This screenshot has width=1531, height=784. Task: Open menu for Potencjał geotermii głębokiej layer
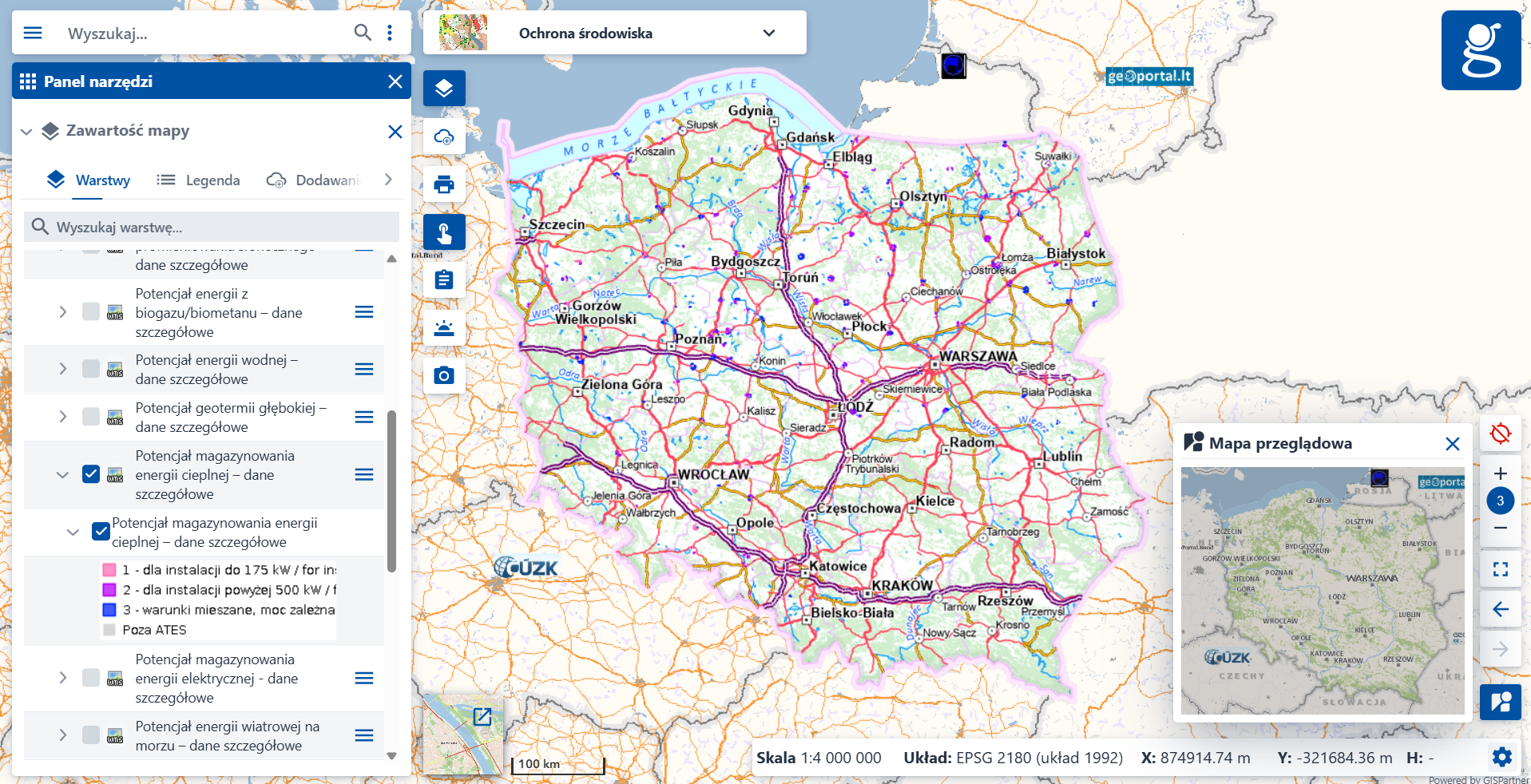[364, 417]
